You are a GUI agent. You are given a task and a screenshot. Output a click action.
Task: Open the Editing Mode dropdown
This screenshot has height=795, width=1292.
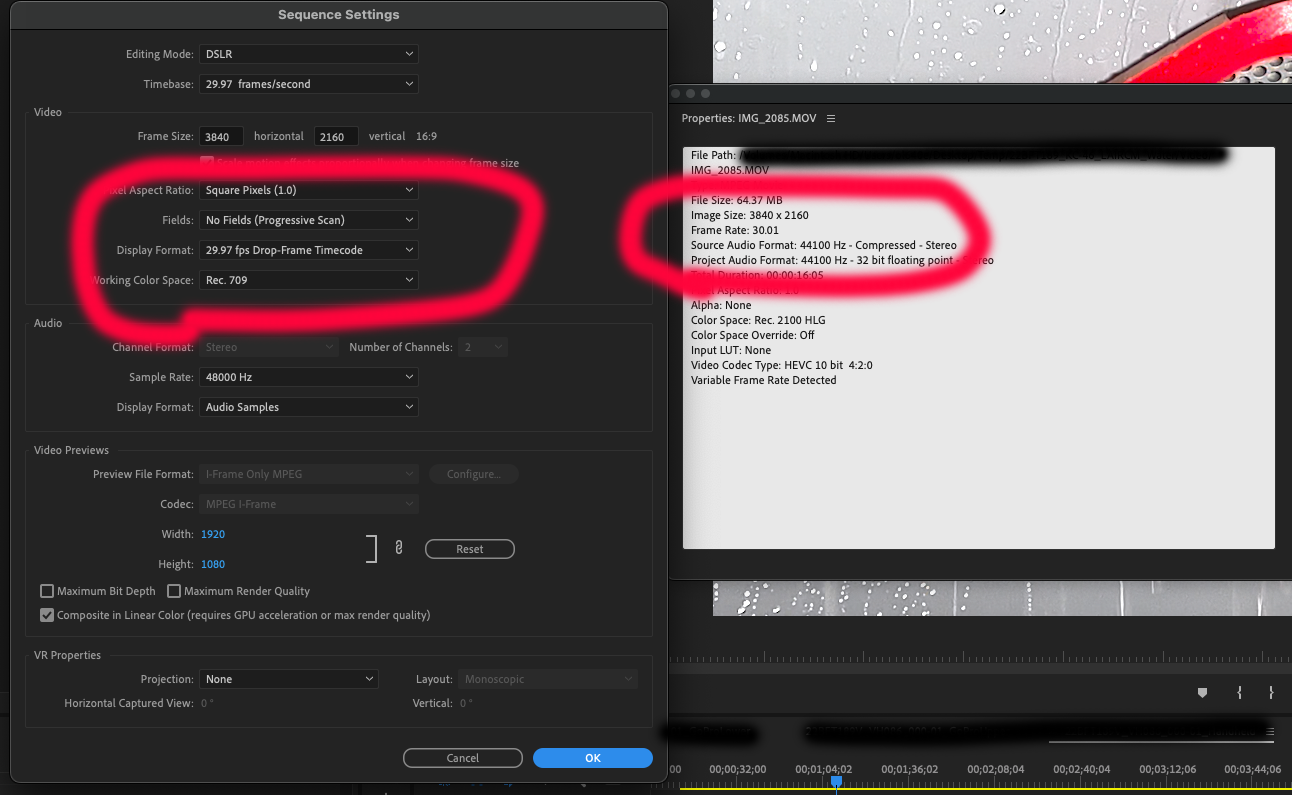308,53
